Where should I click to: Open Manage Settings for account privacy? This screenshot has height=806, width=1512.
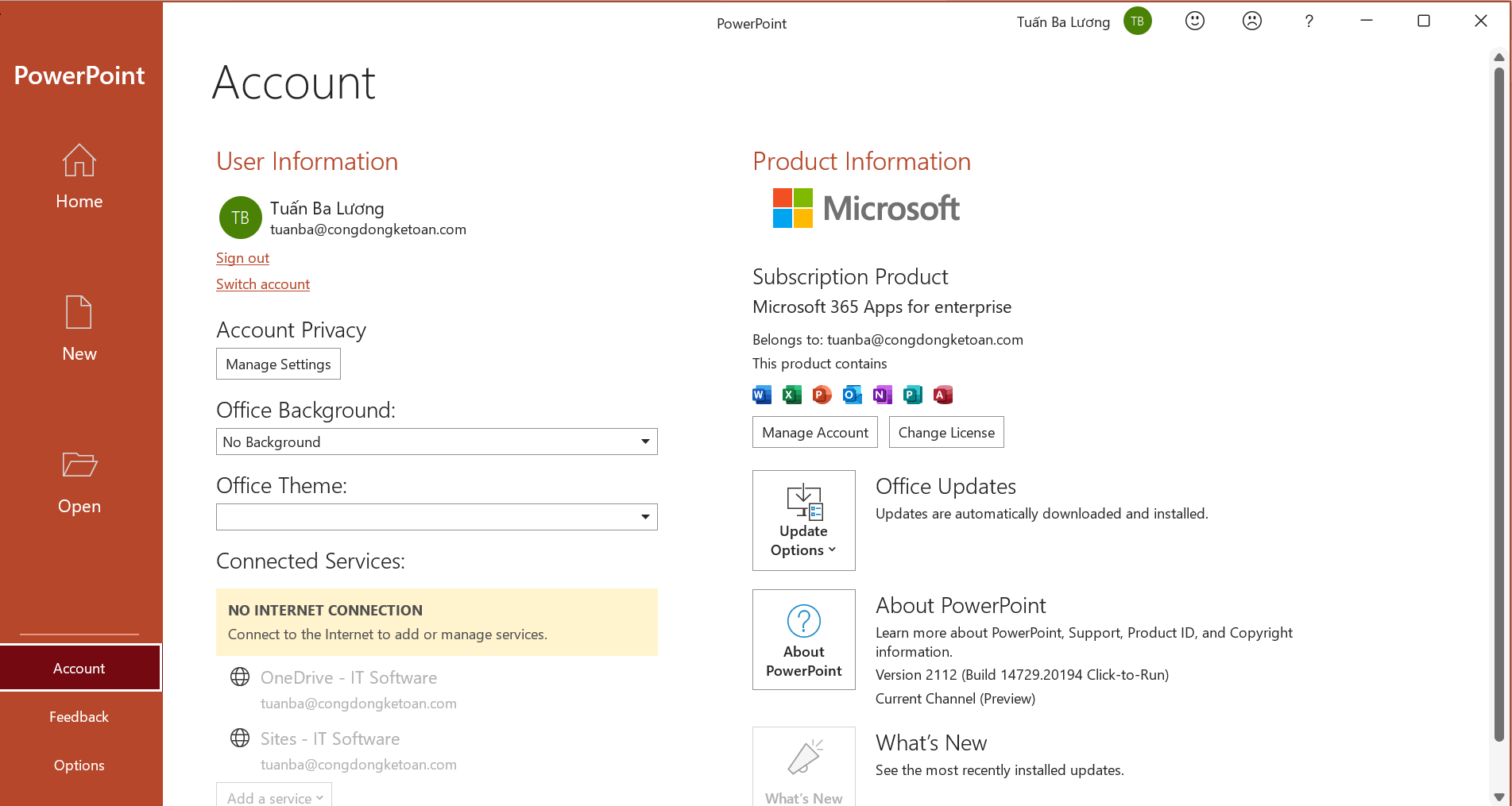pyautogui.click(x=278, y=364)
